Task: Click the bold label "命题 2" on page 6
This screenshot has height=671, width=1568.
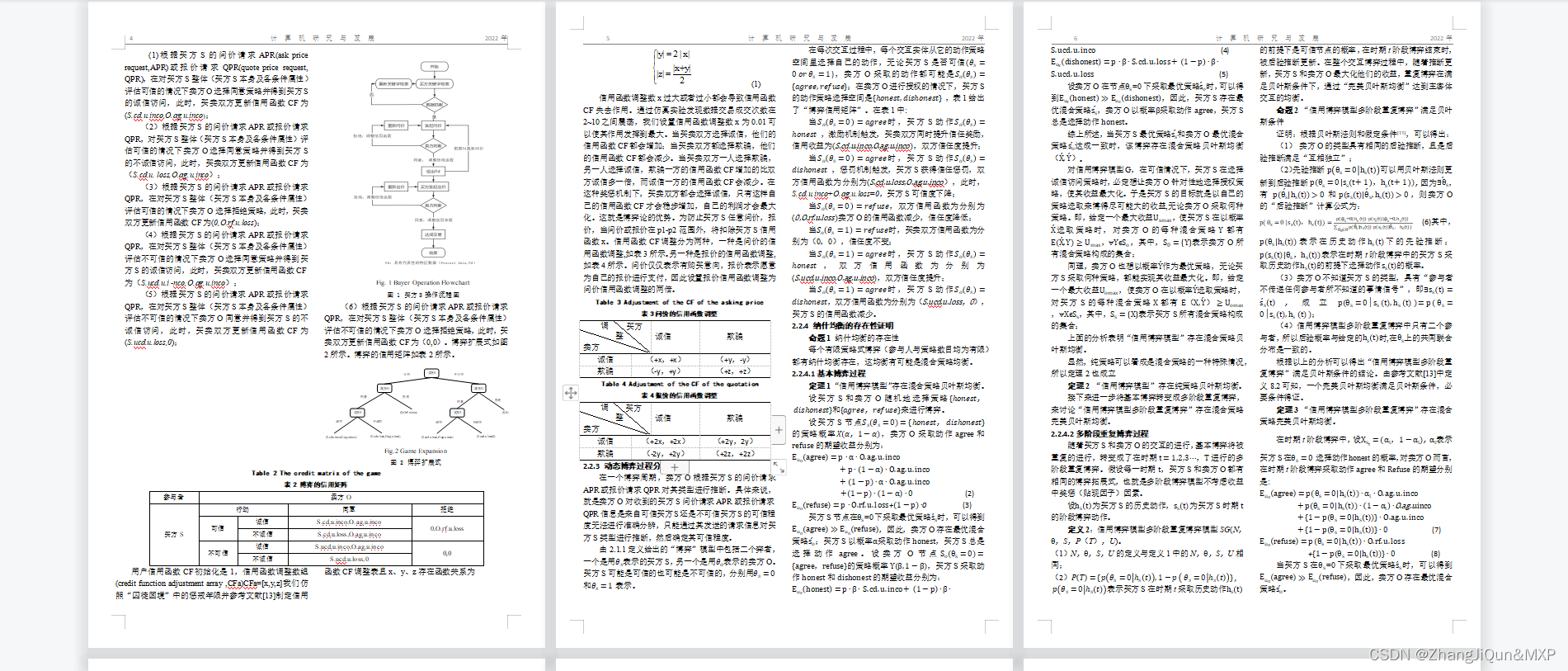Action: point(1288,110)
